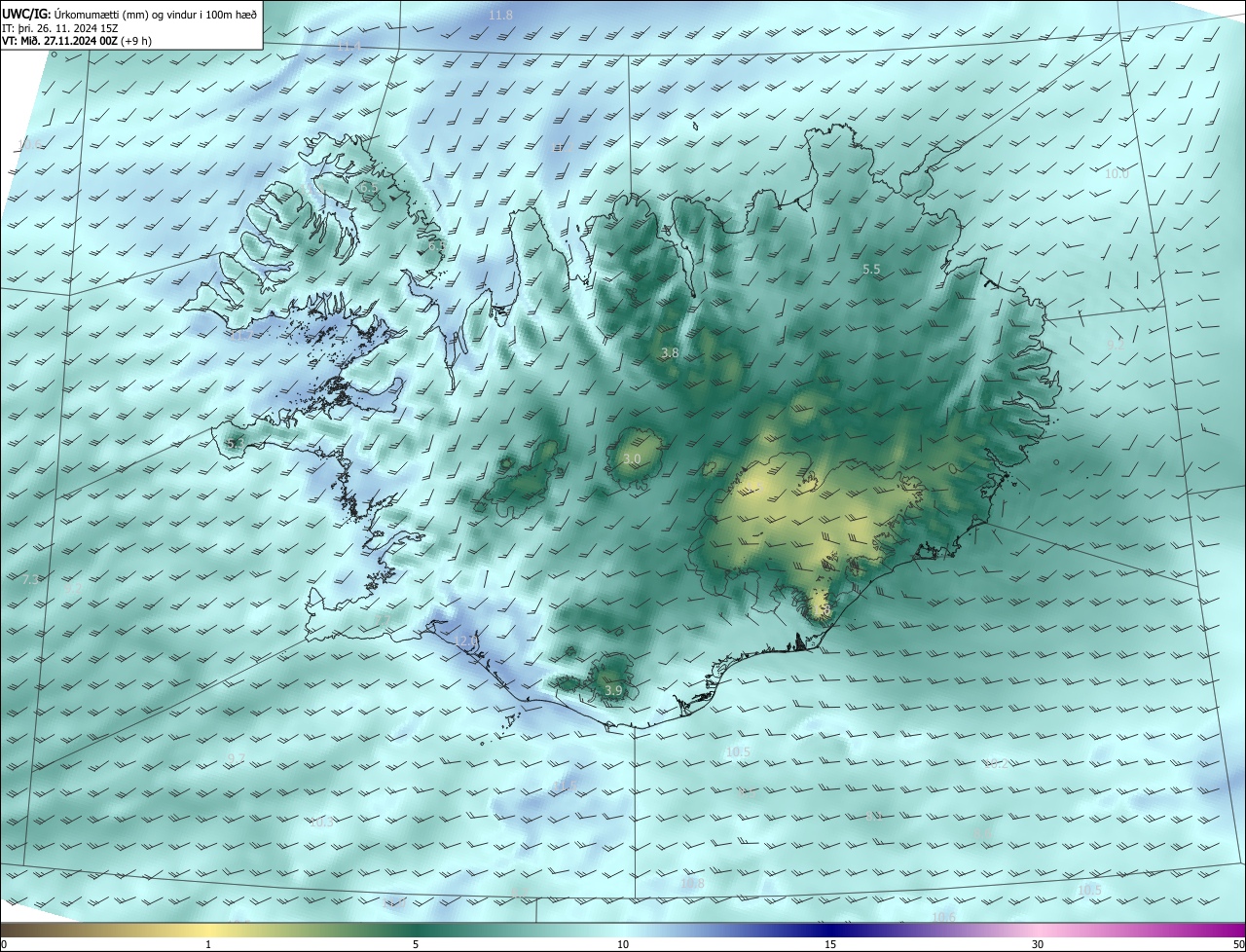Click the 5.3 value label
Image resolution: width=1246 pixels, height=952 pixels.
pyautogui.click(x=235, y=444)
